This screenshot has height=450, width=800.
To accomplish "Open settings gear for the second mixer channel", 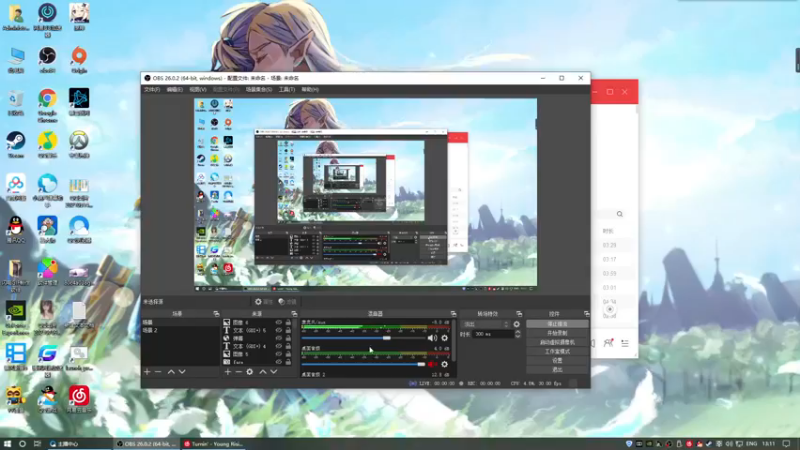I will [444, 364].
